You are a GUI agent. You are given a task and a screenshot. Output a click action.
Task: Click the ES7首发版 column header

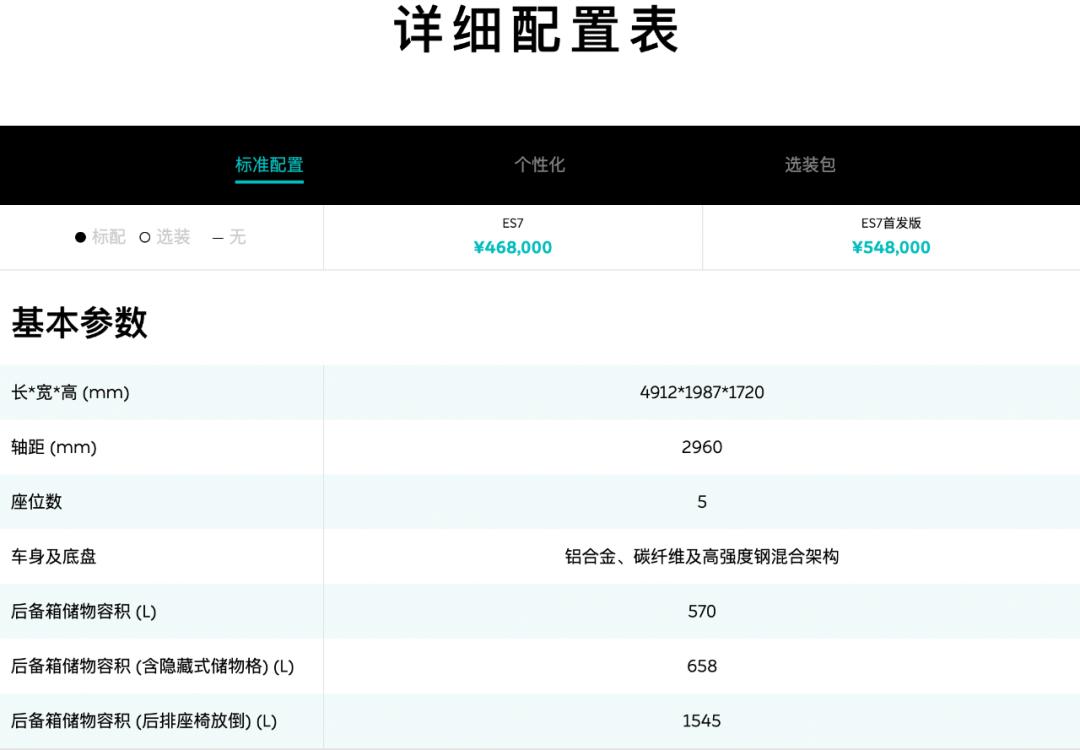[x=890, y=224]
